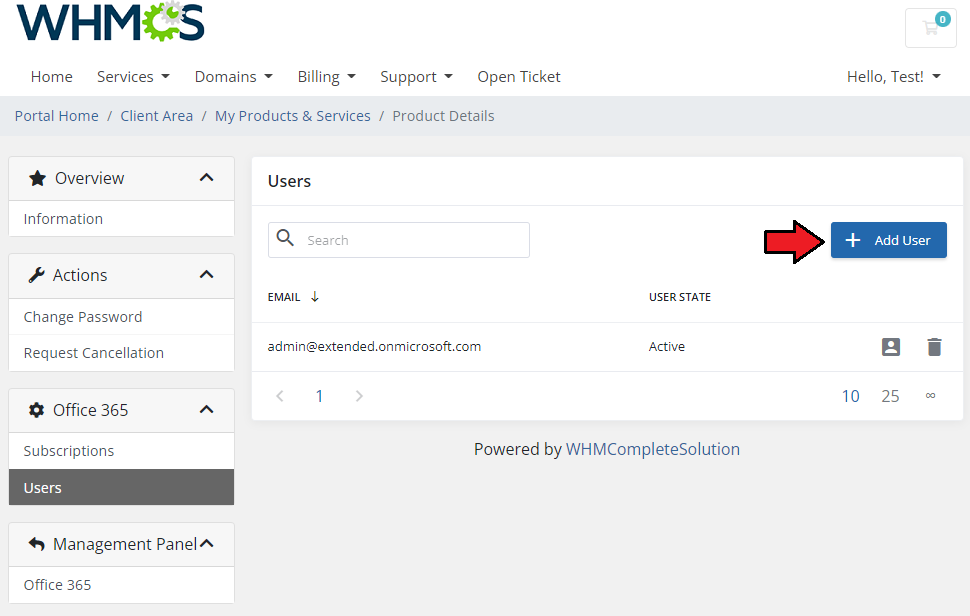Click the user profile icon for admin@extended.onmicrosoft.com
This screenshot has width=970, height=616.
coord(891,347)
